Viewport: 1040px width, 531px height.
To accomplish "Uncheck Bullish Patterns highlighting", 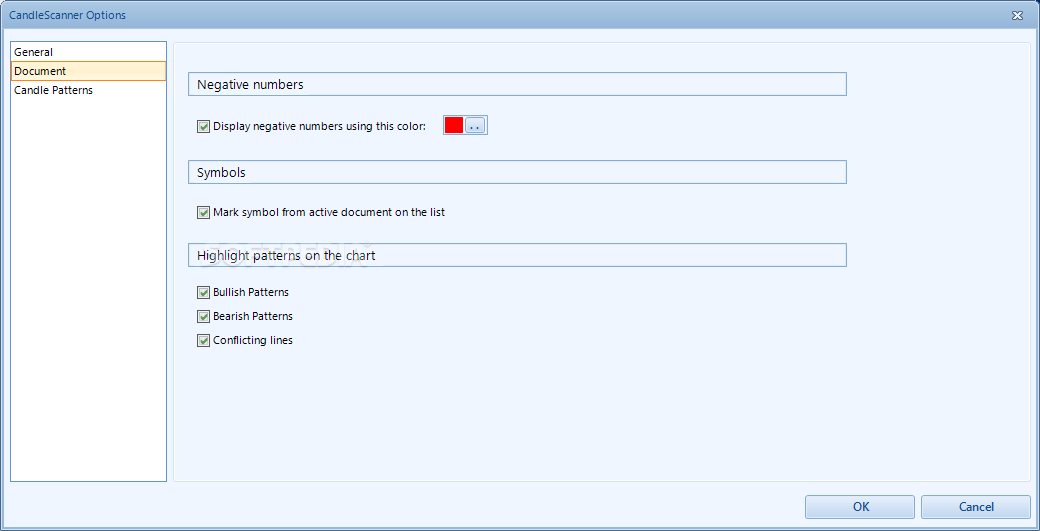I will tap(203, 292).
